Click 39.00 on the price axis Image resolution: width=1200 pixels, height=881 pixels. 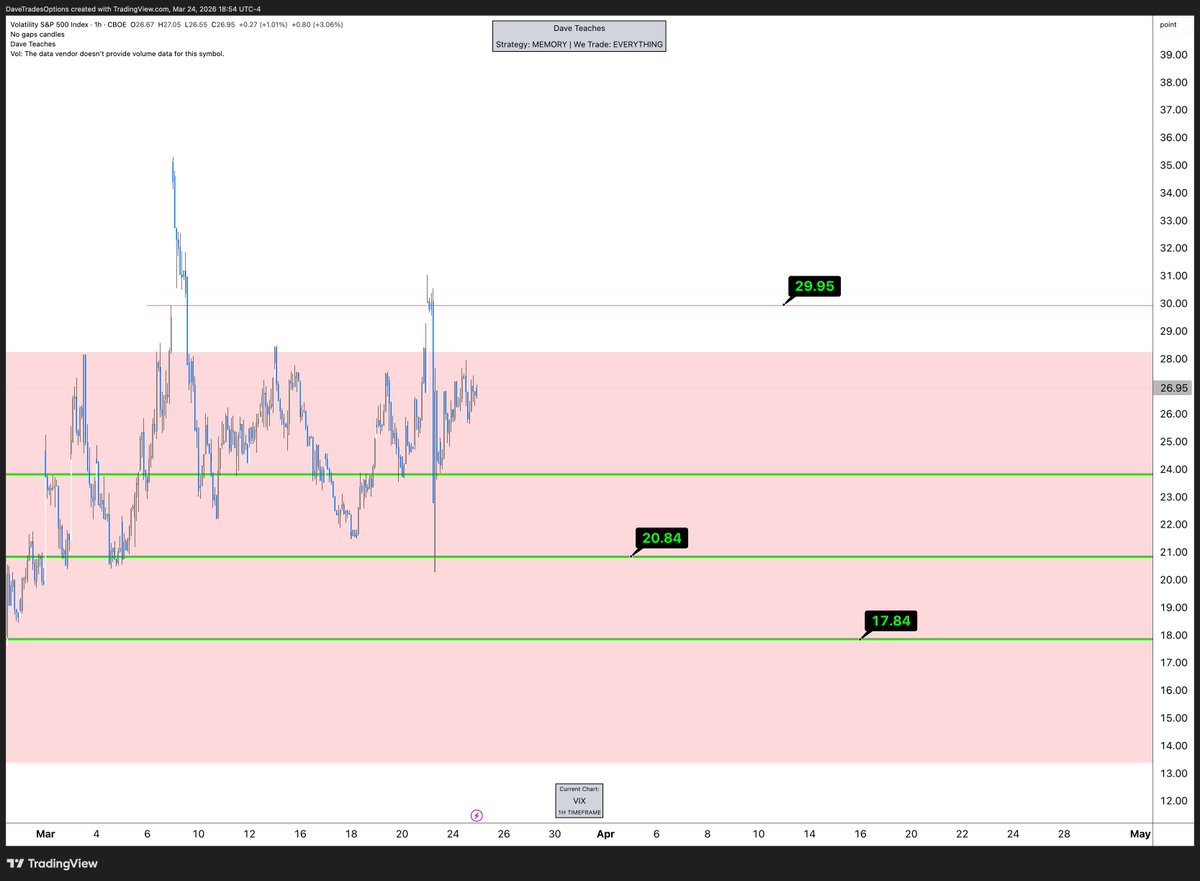(1172, 55)
